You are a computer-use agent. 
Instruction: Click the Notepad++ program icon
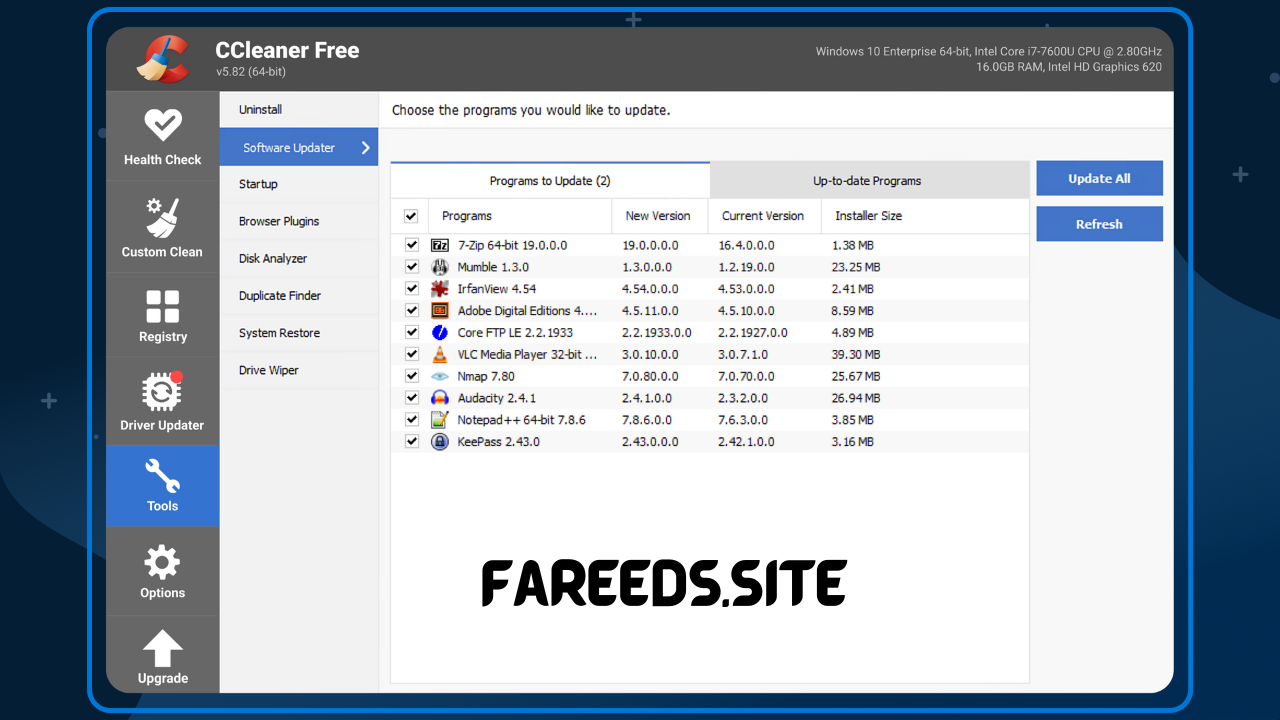pyautogui.click(x=440, y=420)
